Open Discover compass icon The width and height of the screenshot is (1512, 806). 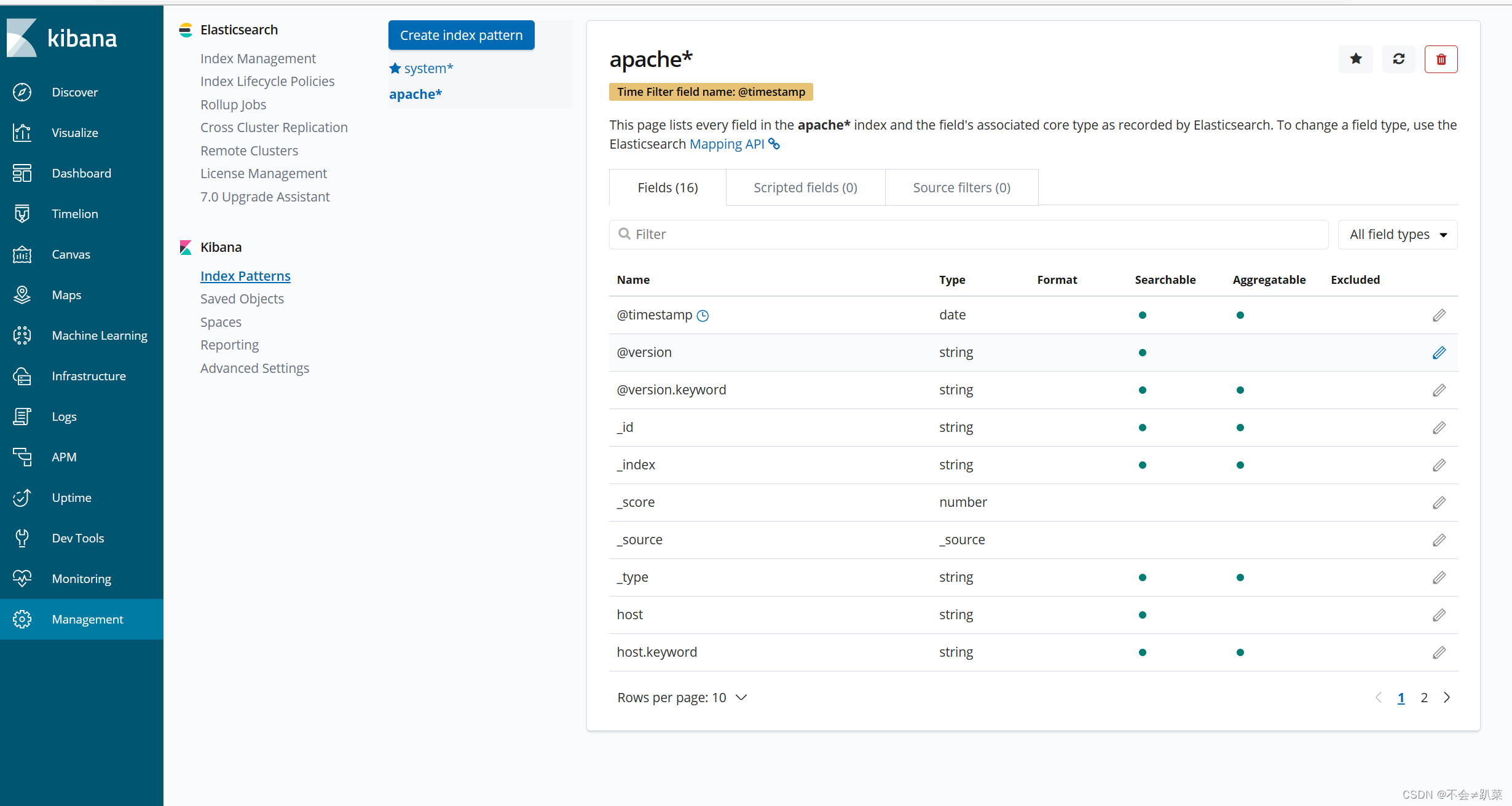22,92
